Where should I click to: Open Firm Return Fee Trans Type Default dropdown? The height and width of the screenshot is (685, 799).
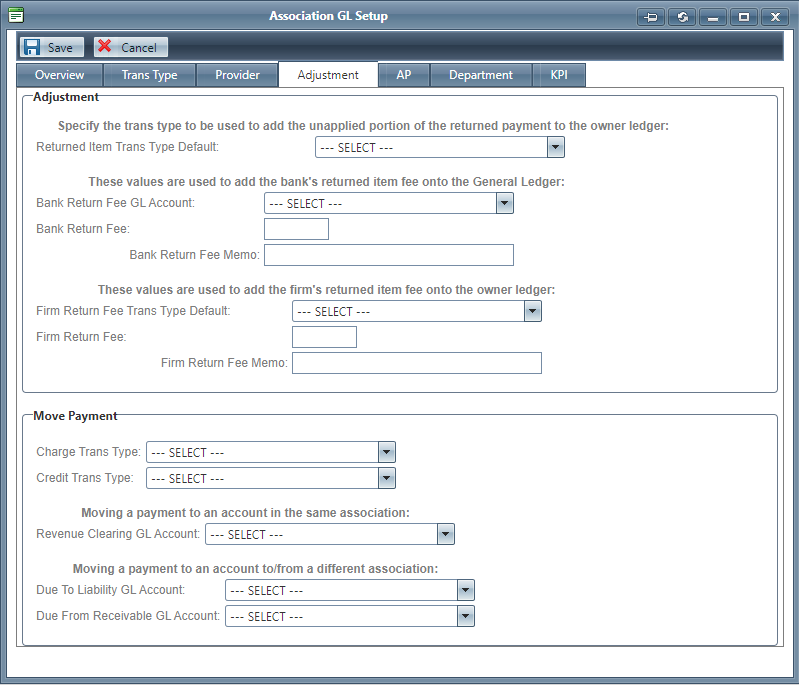[532, 311]
